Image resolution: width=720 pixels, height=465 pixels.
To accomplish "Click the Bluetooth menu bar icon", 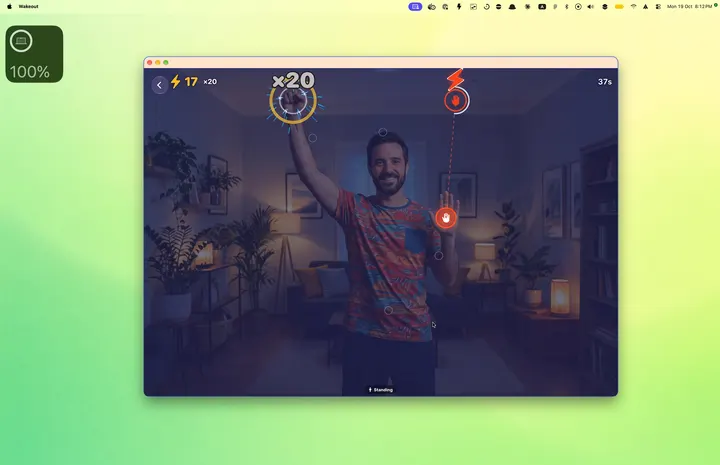I will click(x=566, y=6).
